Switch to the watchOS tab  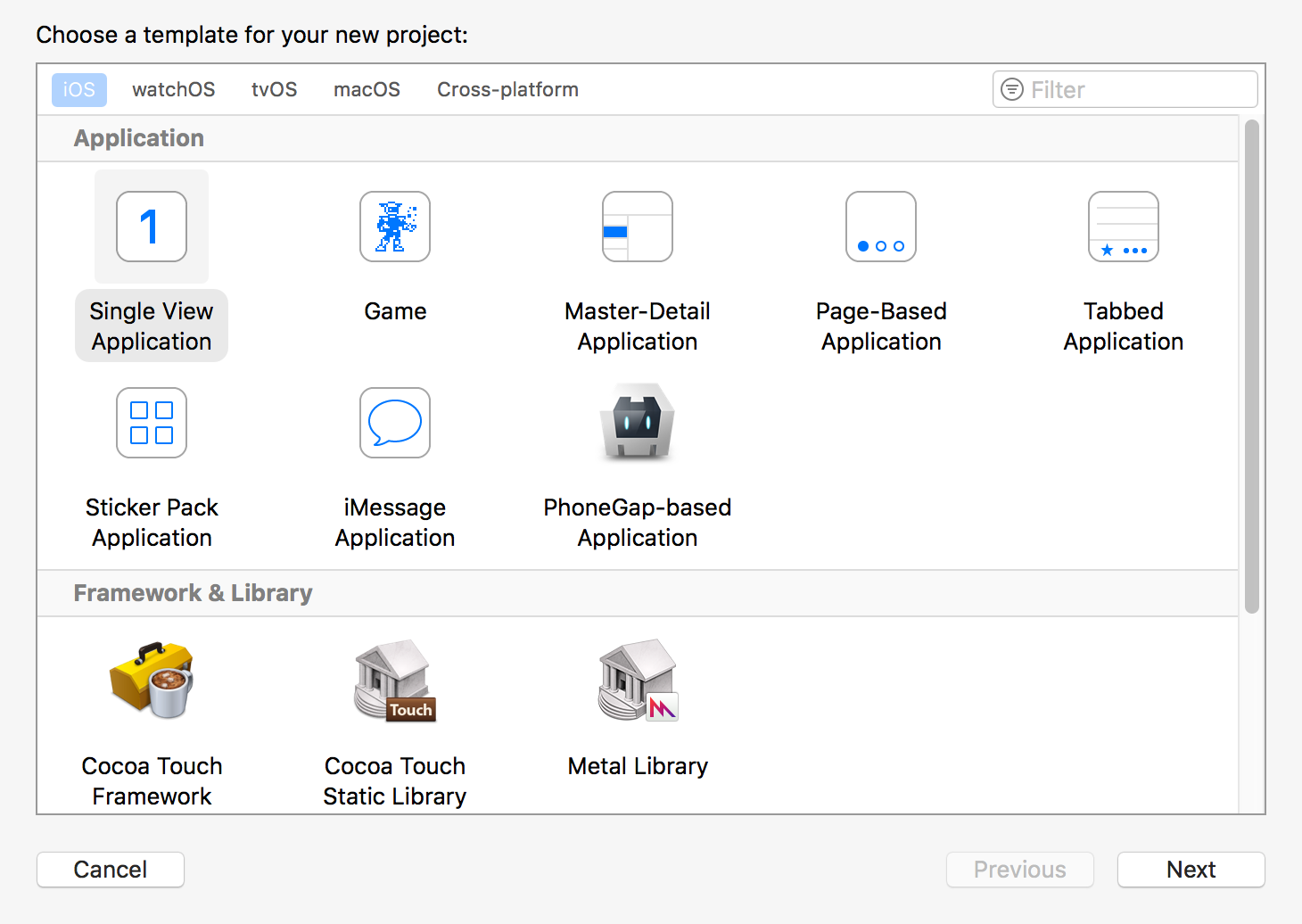coord(173,90)
